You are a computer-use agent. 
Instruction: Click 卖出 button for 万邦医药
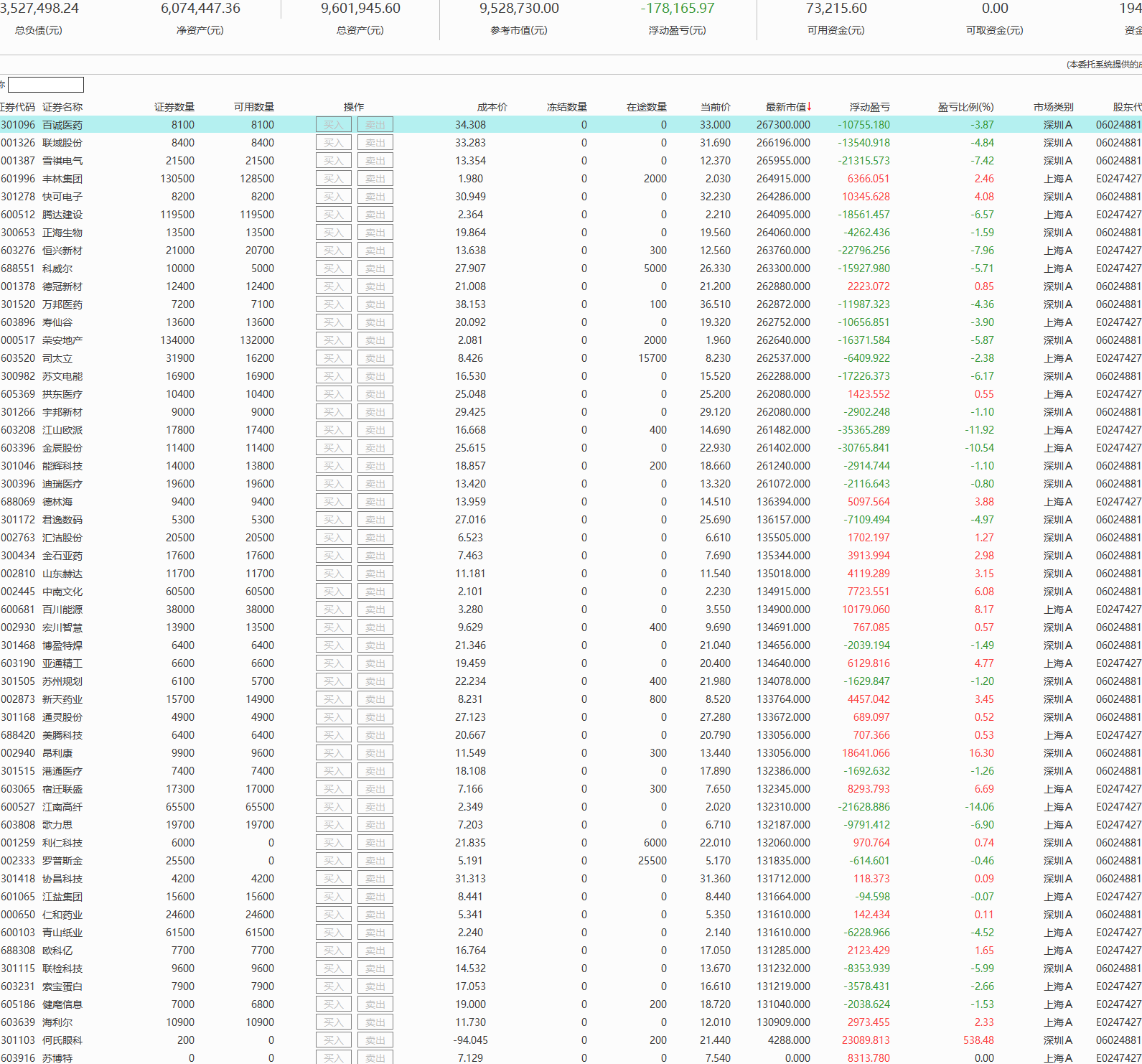(375, 304)
